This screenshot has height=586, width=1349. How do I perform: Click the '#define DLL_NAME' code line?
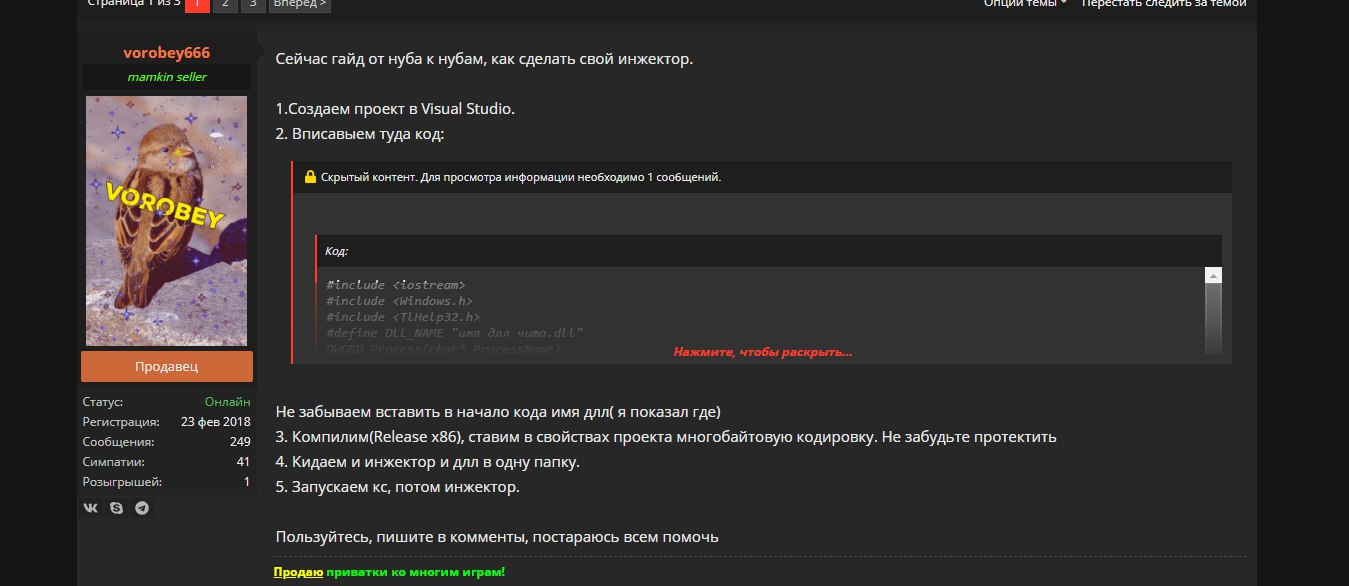[x=454, y=333]
